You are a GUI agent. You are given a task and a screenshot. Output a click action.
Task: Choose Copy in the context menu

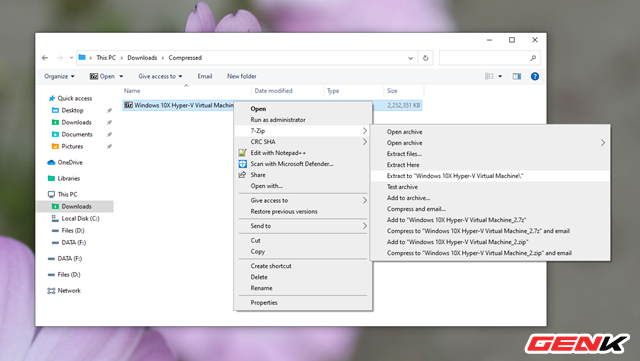(x=303, y=252)
